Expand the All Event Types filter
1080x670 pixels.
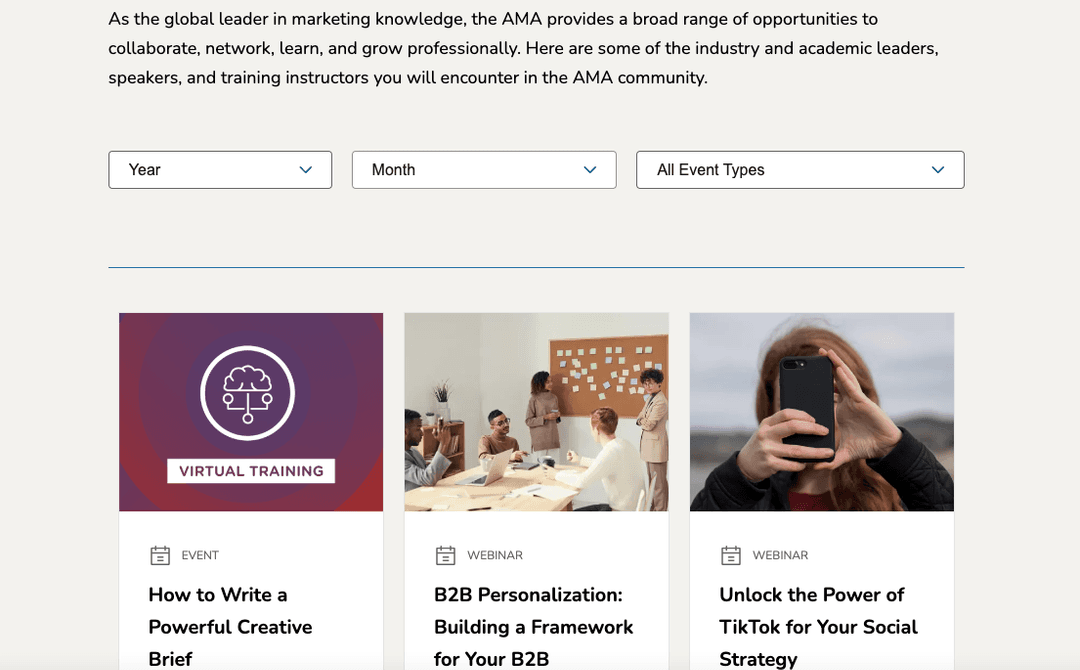[x=800, y=170]
